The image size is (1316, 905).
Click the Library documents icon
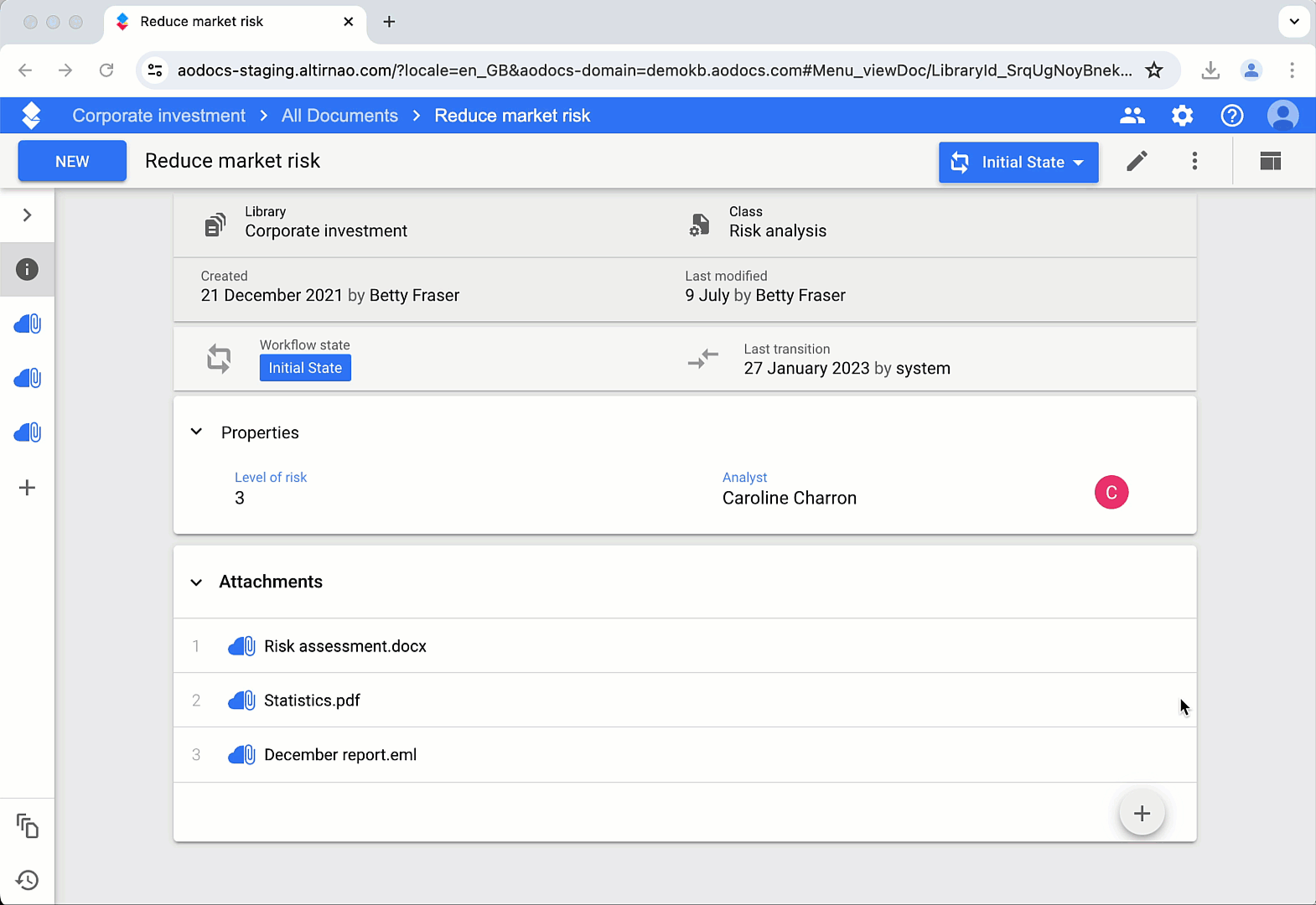(215, 225)
